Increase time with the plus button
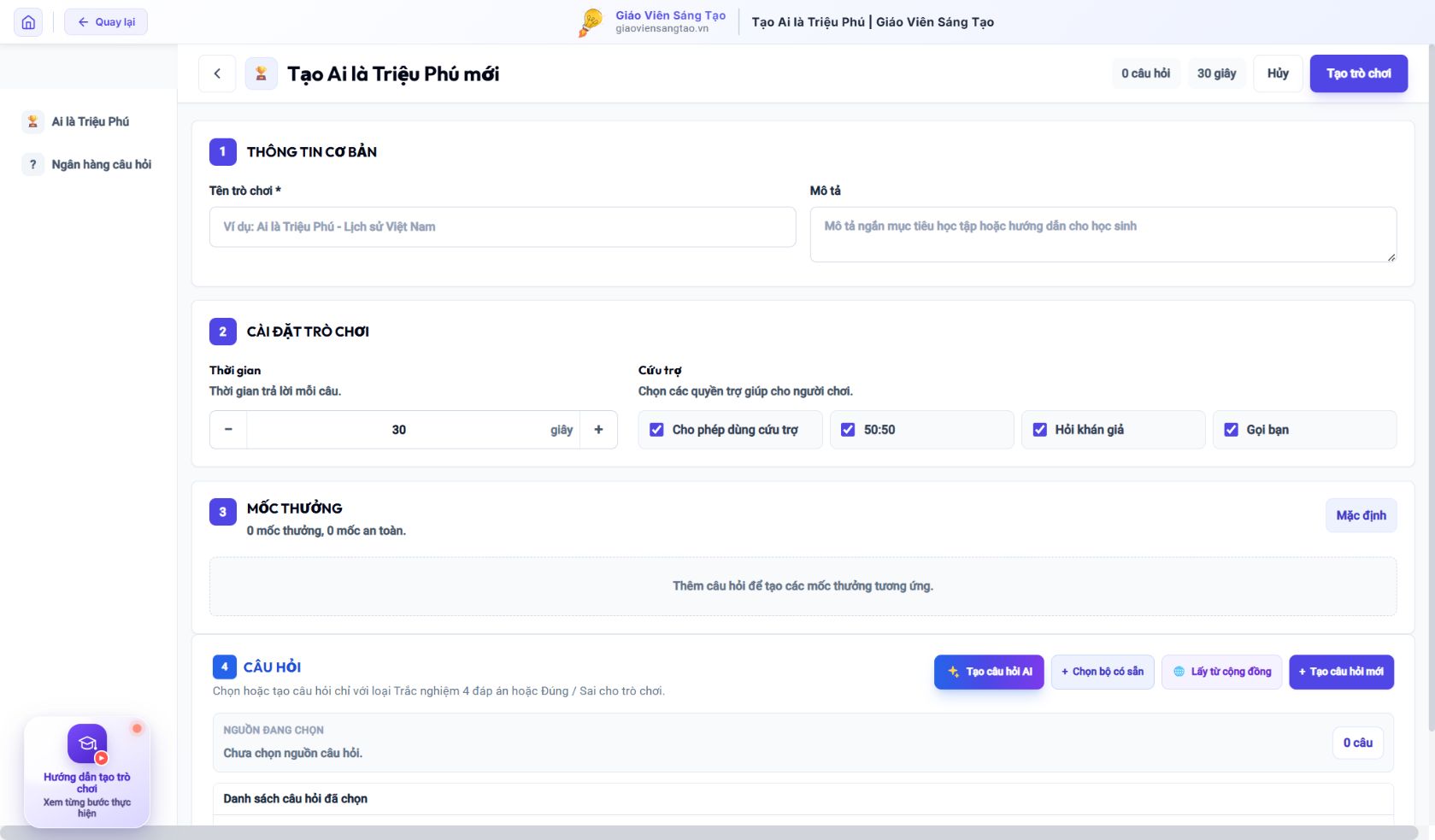1435x840 pixels. 598,430
